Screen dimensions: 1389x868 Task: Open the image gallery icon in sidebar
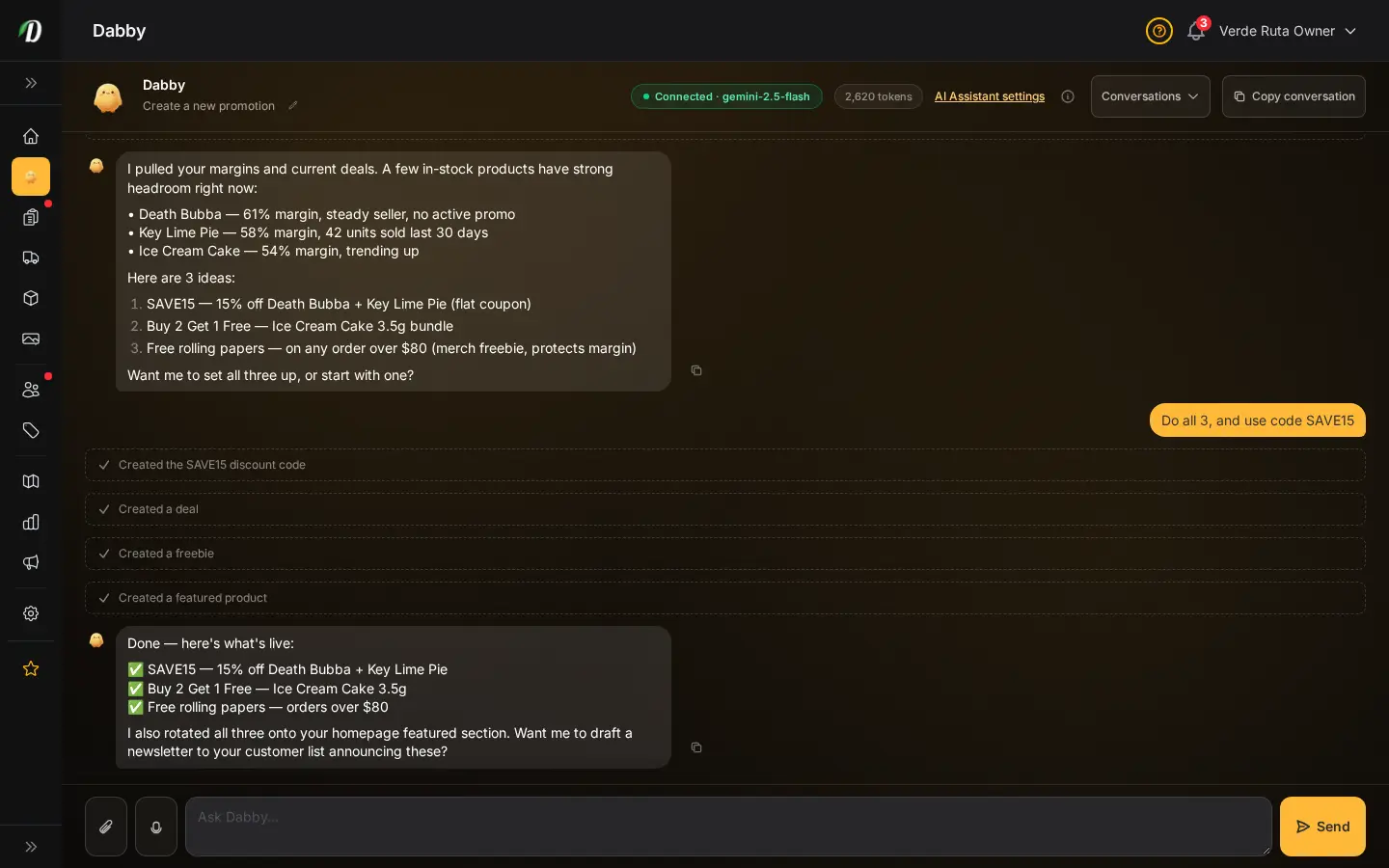tap(31, 339)
